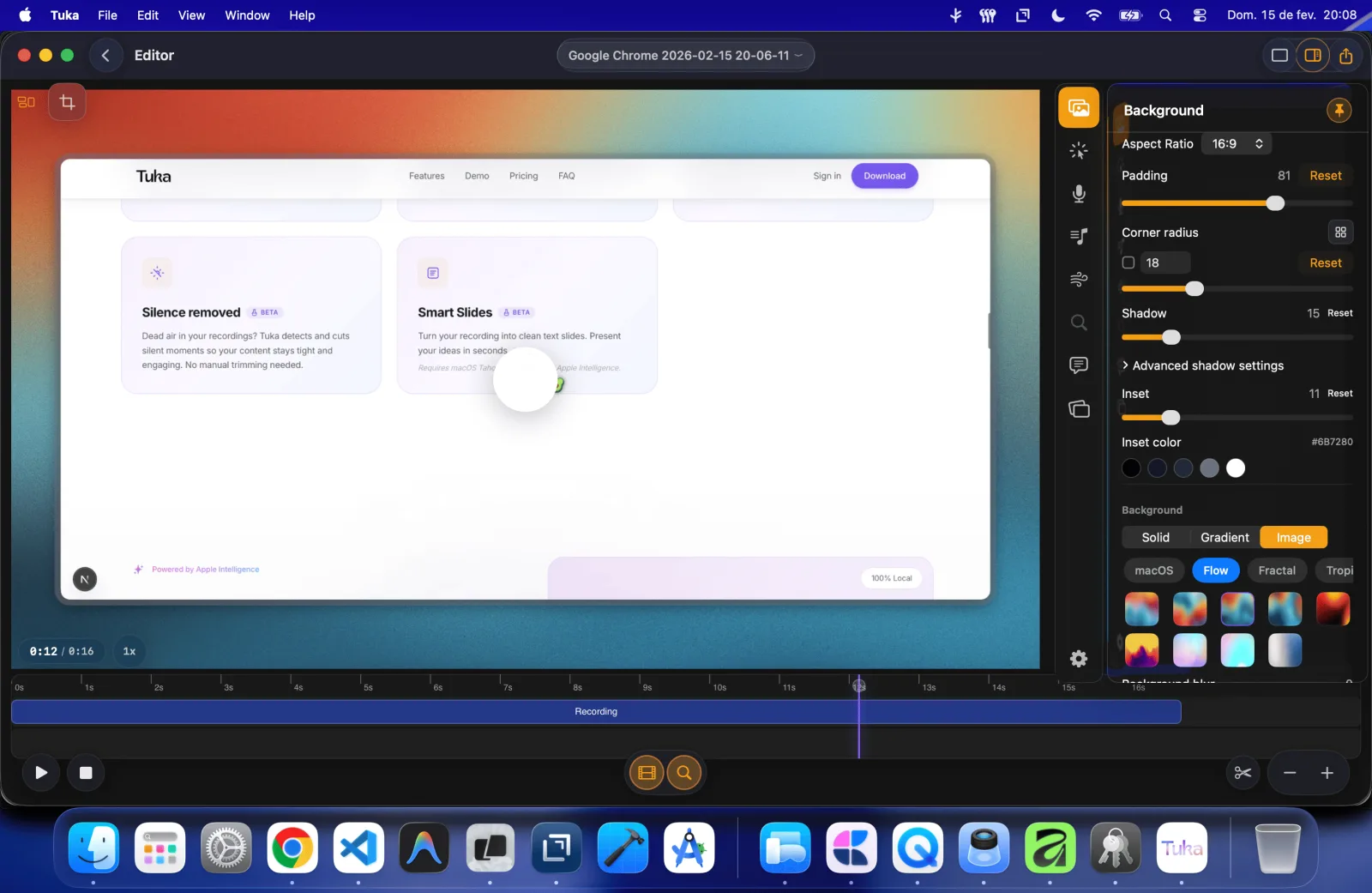Switch to single pane view layout
The width and height of the screenshot is (1372, 893).
pos(1279,56)
